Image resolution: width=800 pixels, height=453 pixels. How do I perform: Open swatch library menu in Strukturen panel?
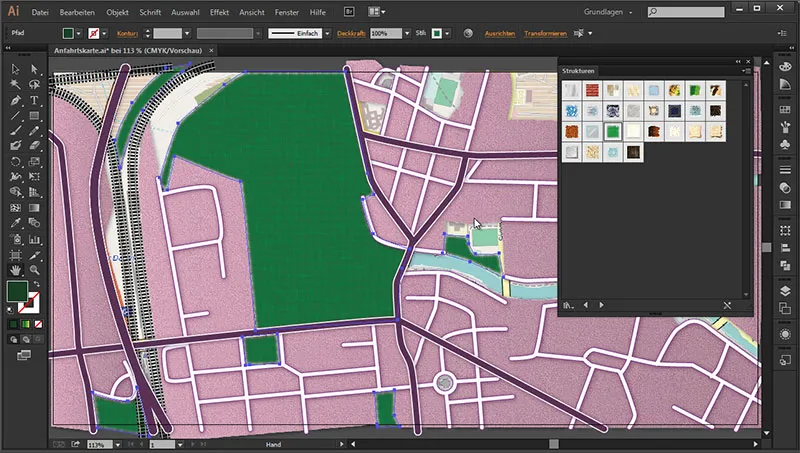pos(568,305)
